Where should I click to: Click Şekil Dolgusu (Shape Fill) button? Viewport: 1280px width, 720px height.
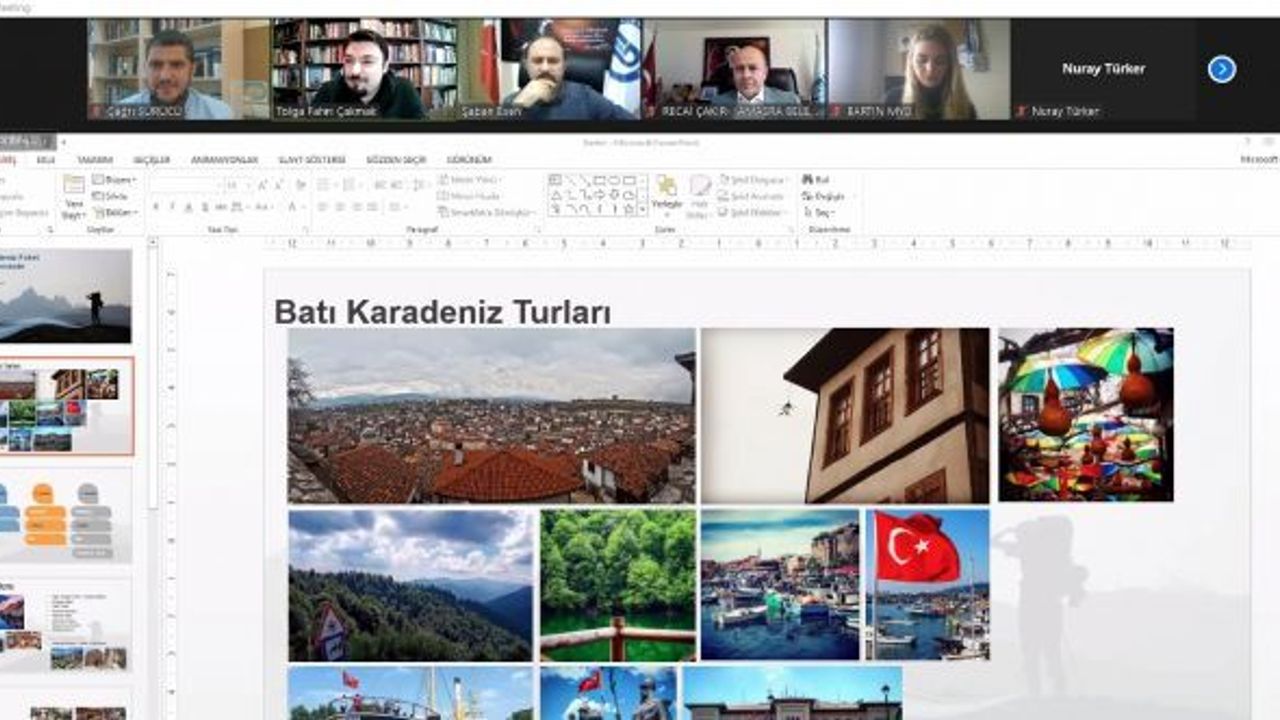coord(753,180)
